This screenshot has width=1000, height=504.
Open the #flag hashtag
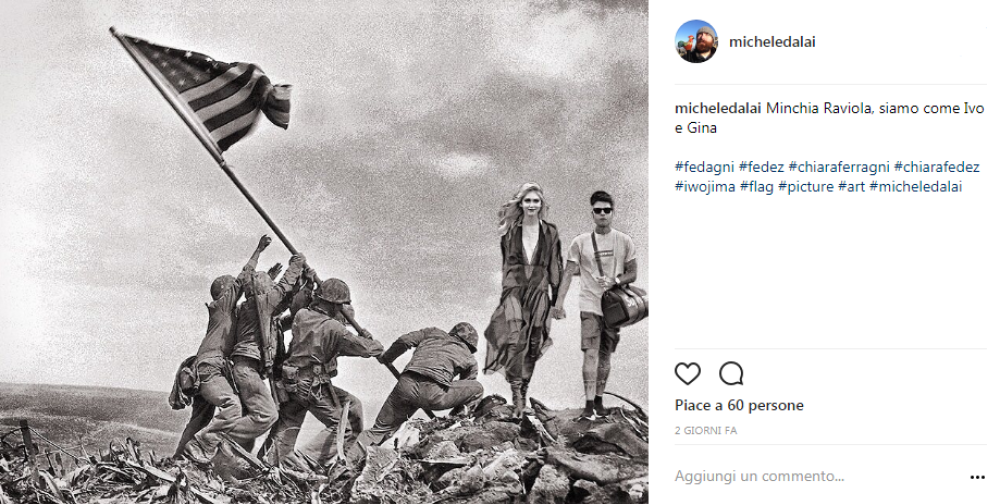pos(756,187)
